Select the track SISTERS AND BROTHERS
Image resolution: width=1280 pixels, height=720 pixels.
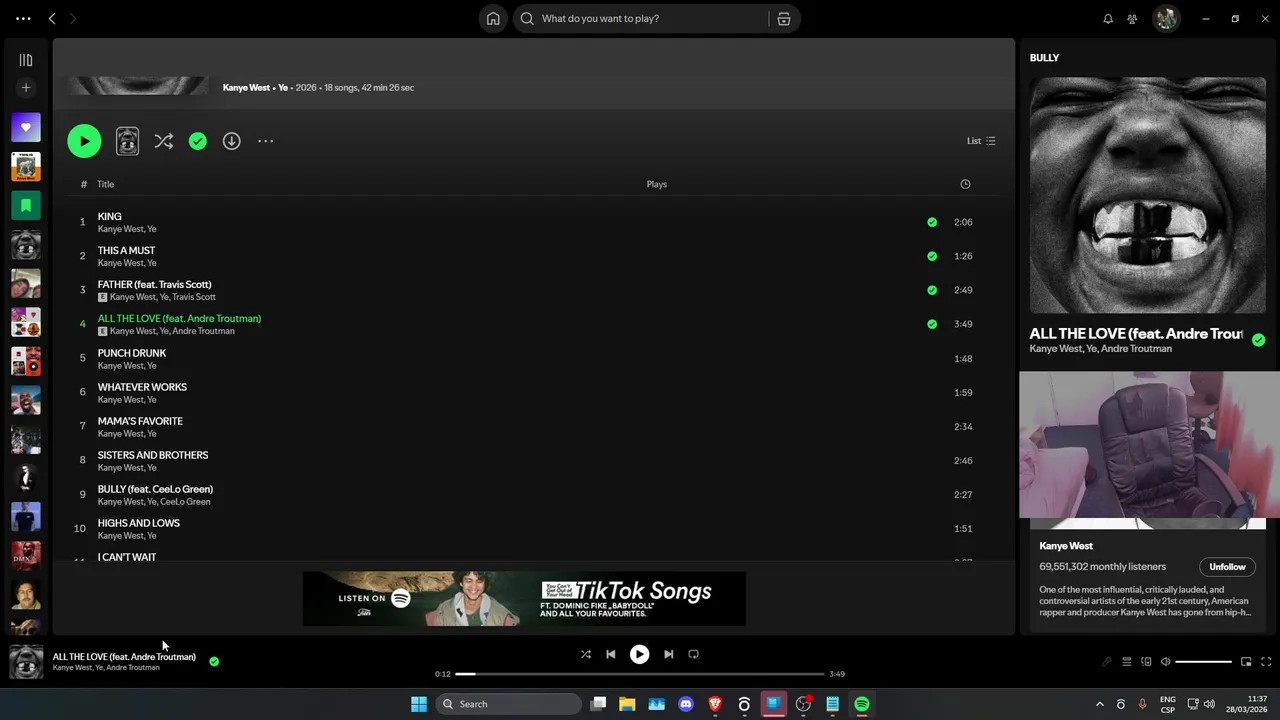(x=153, y=455)
